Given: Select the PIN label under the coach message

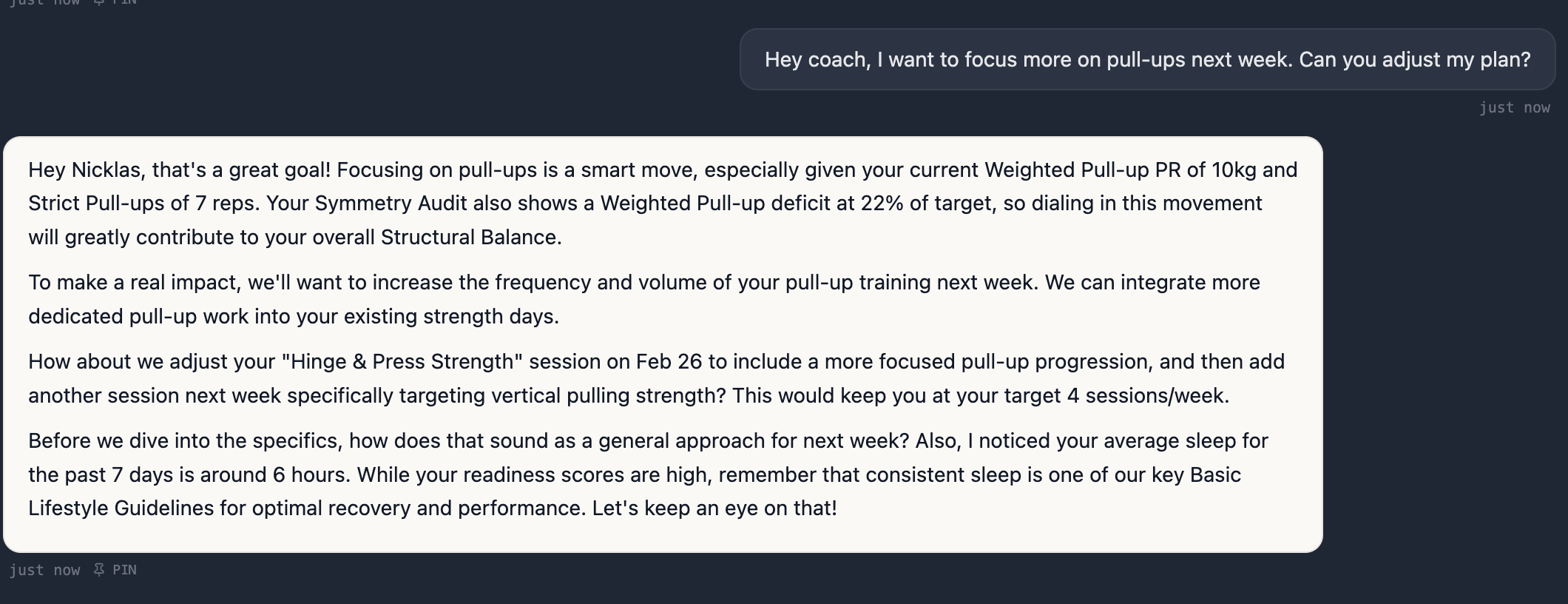Looking at the screenshot, I should click(x=124, y=569).
